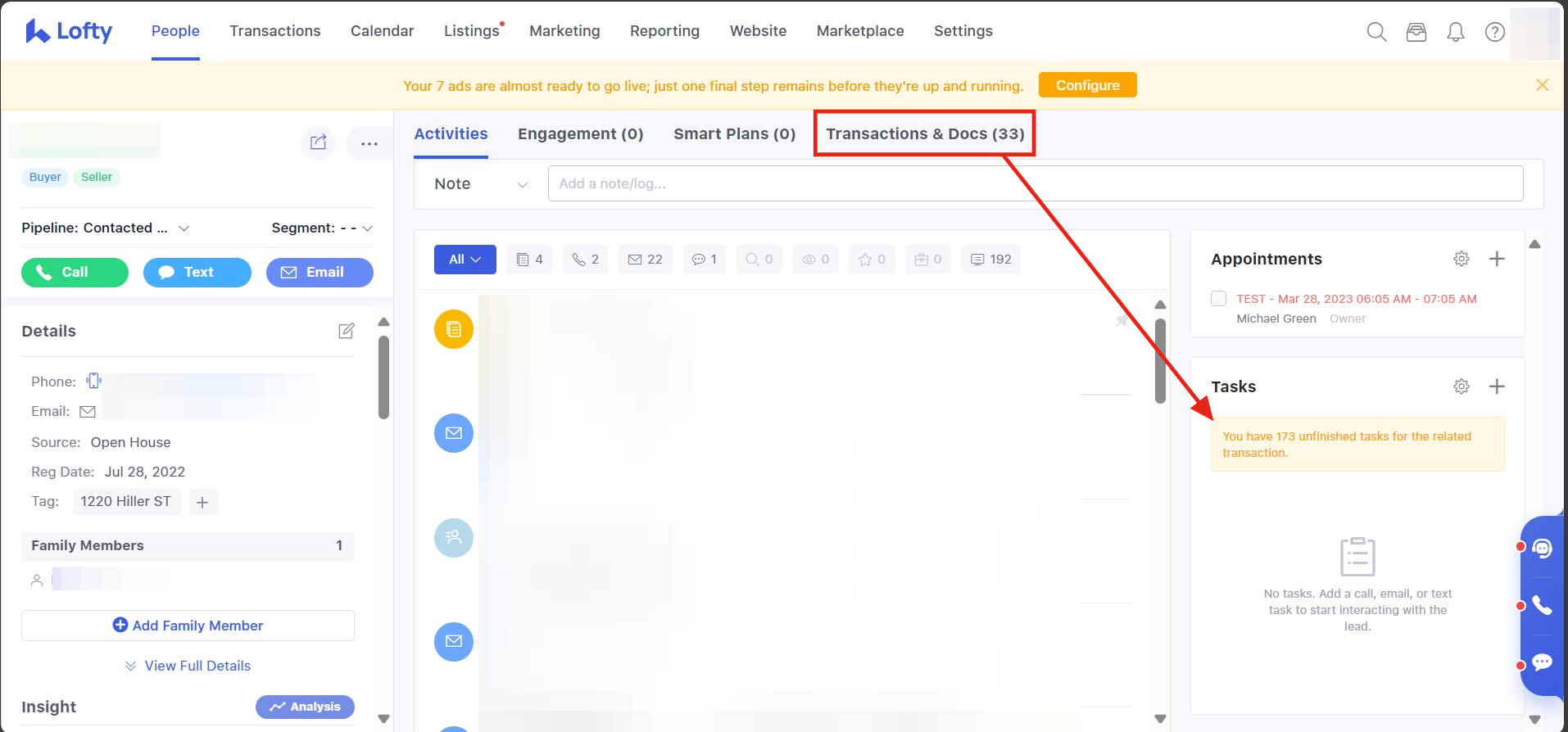The image size is (1568, 732).
Task: Open Tasks settings gear
Action: (1461, 386)
